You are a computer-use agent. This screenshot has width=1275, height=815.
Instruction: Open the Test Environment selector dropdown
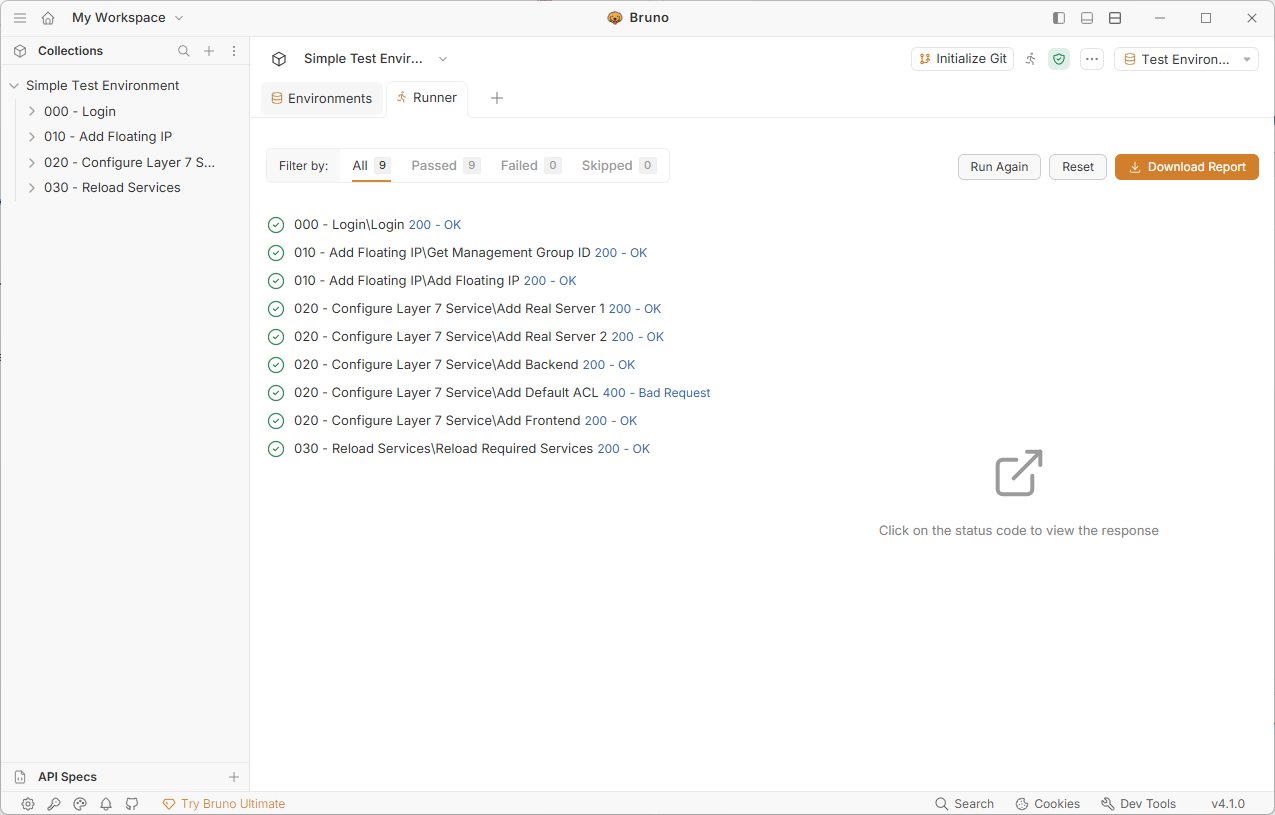click(1186, 59)
